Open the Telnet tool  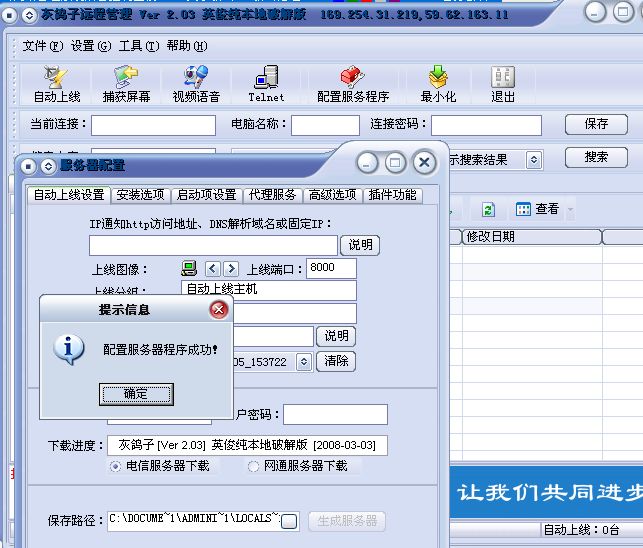(x=267, y=84)
